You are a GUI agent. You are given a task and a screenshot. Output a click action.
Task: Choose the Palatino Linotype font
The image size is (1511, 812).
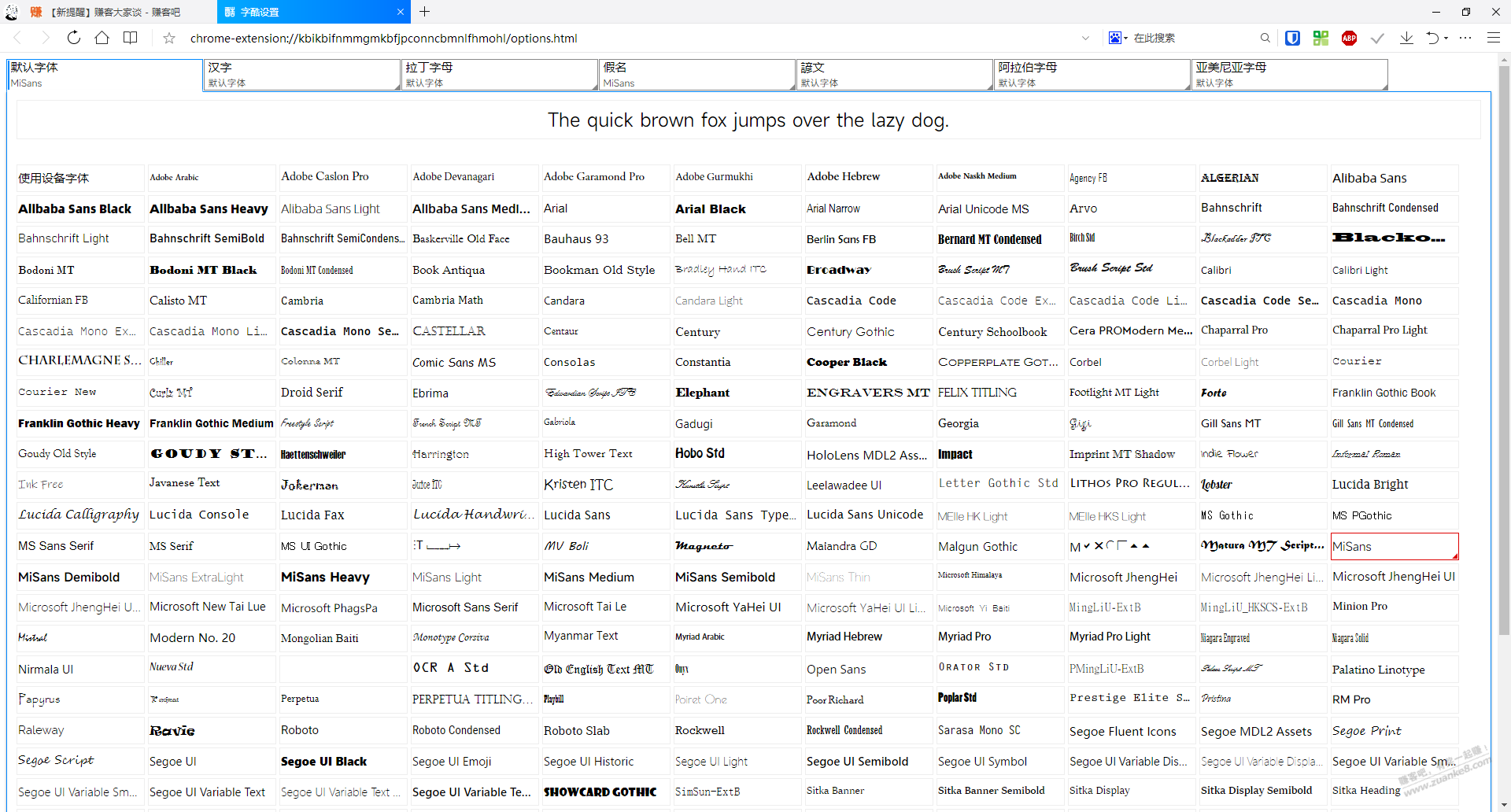pyautogui.click(x=1394, y=669)
